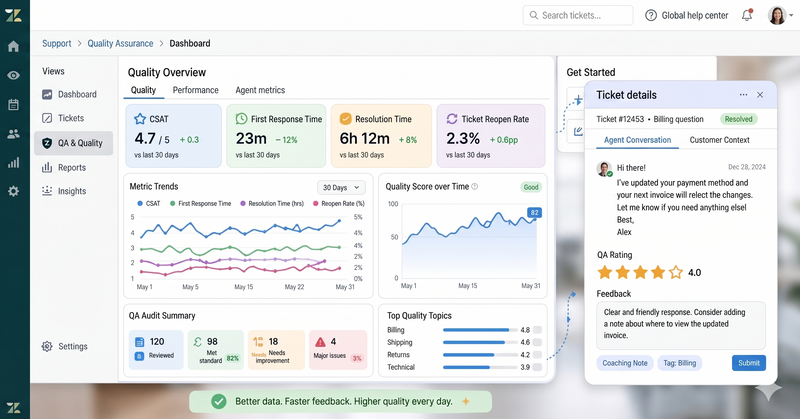Select QA & Quality in Views sidebar

tap(73, 143)
